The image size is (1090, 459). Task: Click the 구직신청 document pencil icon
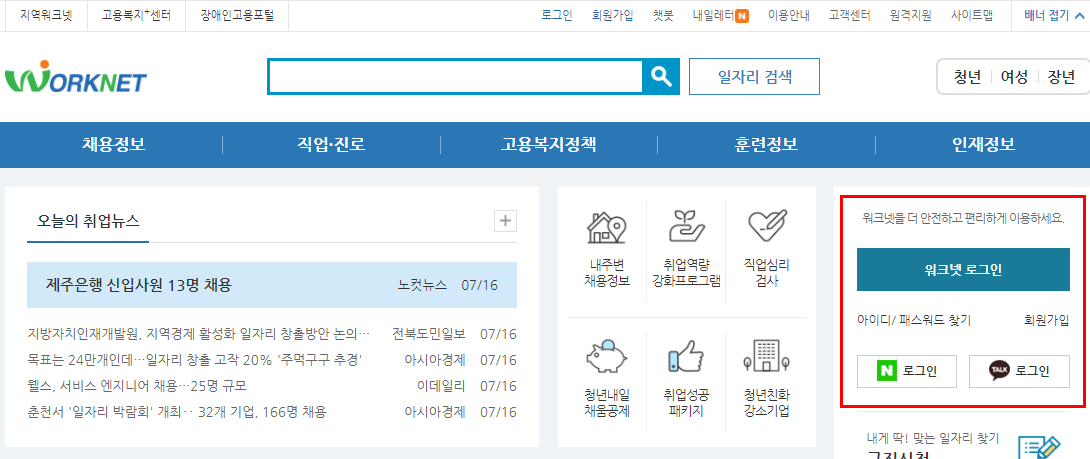pyautogui.click(x=1040, y=446)
